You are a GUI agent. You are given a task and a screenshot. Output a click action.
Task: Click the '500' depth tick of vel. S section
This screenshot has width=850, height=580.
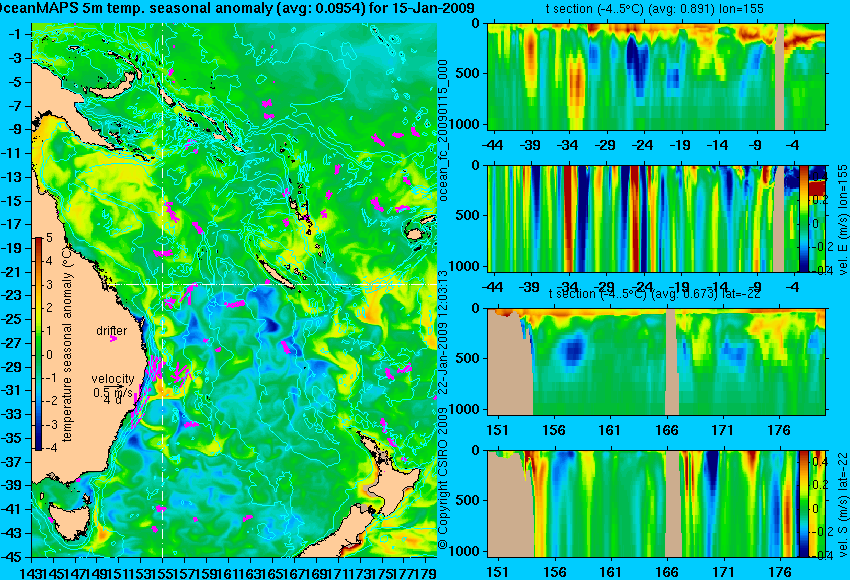pyautogui.click(x=469, y=500)
